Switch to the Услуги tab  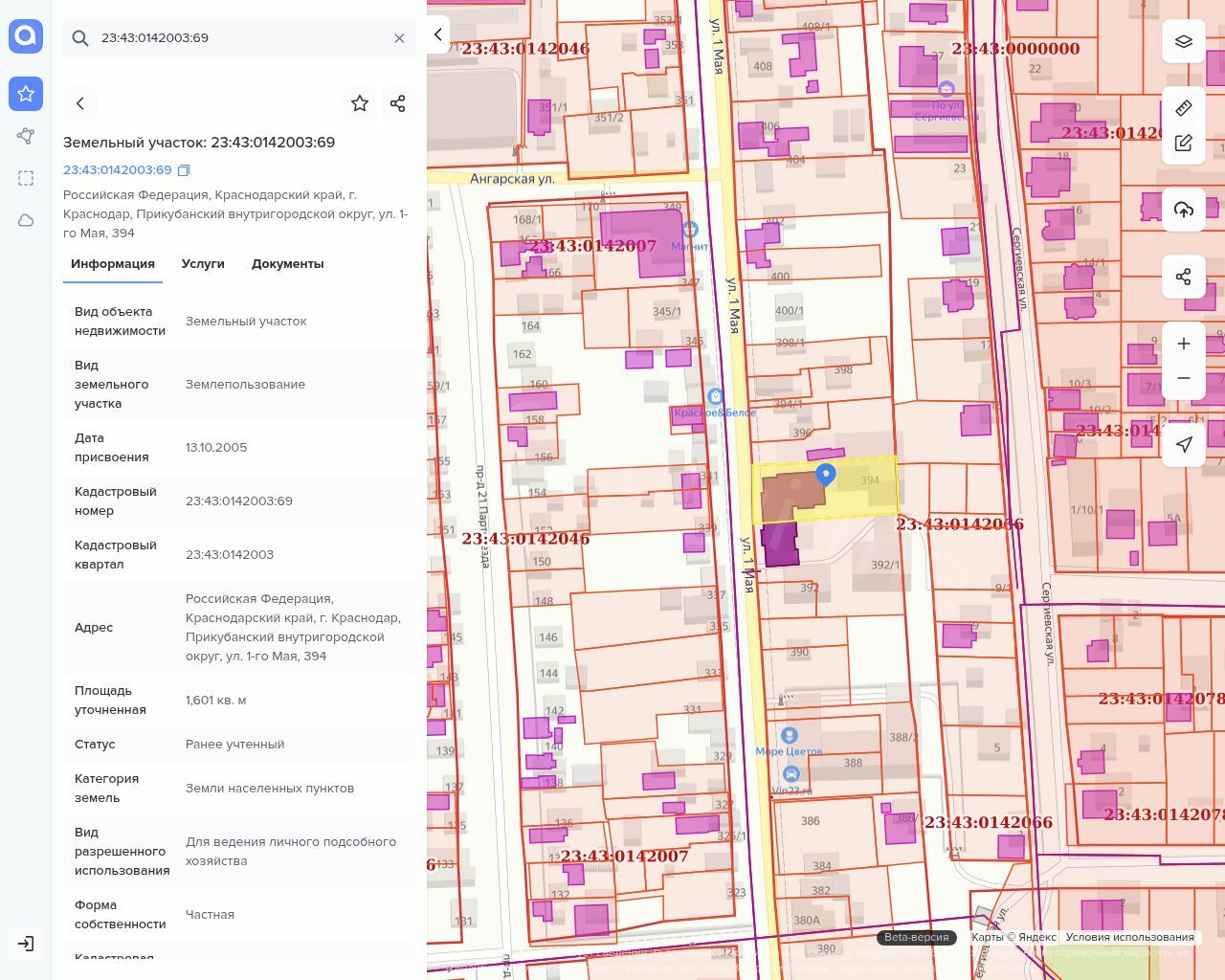[x=203, y=264]
